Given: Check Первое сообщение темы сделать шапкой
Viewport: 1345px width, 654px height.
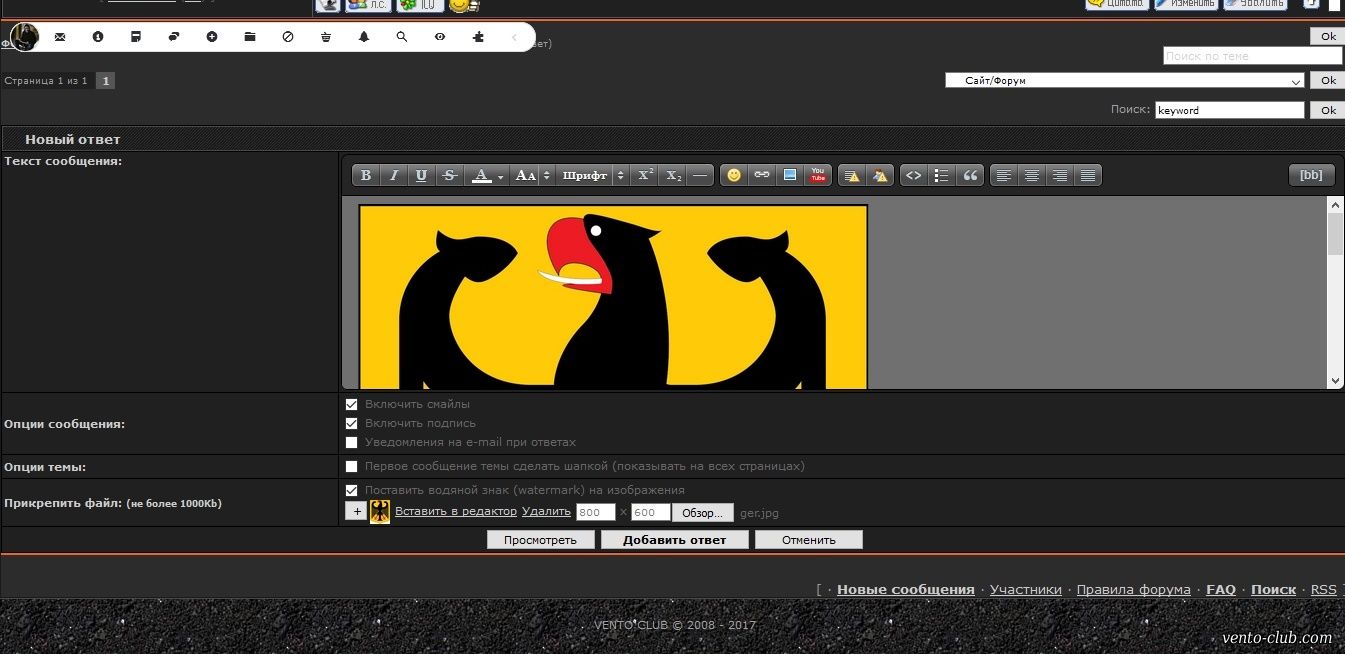Looking at the screenshot, I should coord(351,466).
